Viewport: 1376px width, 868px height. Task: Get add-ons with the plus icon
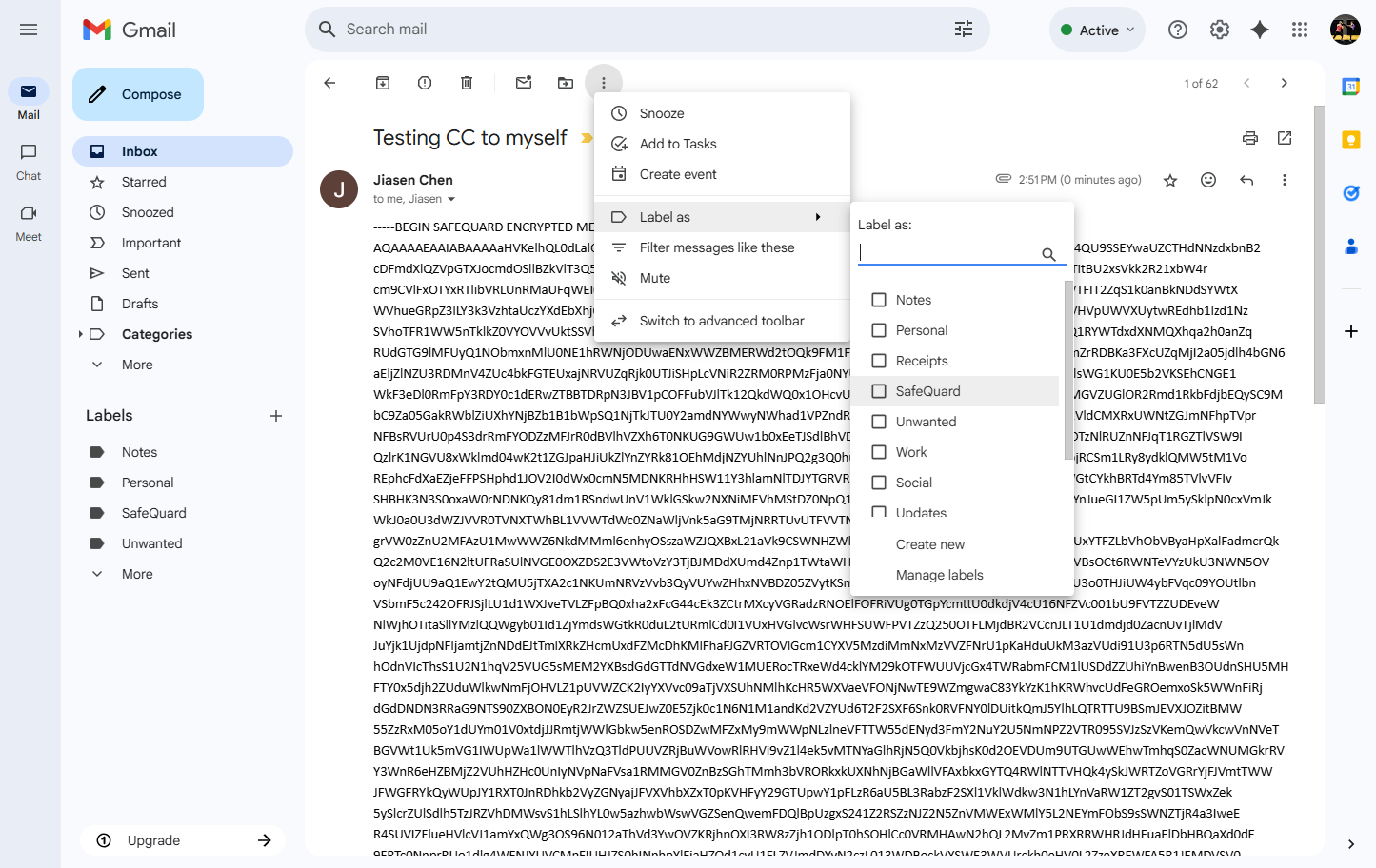point(1350,331)
